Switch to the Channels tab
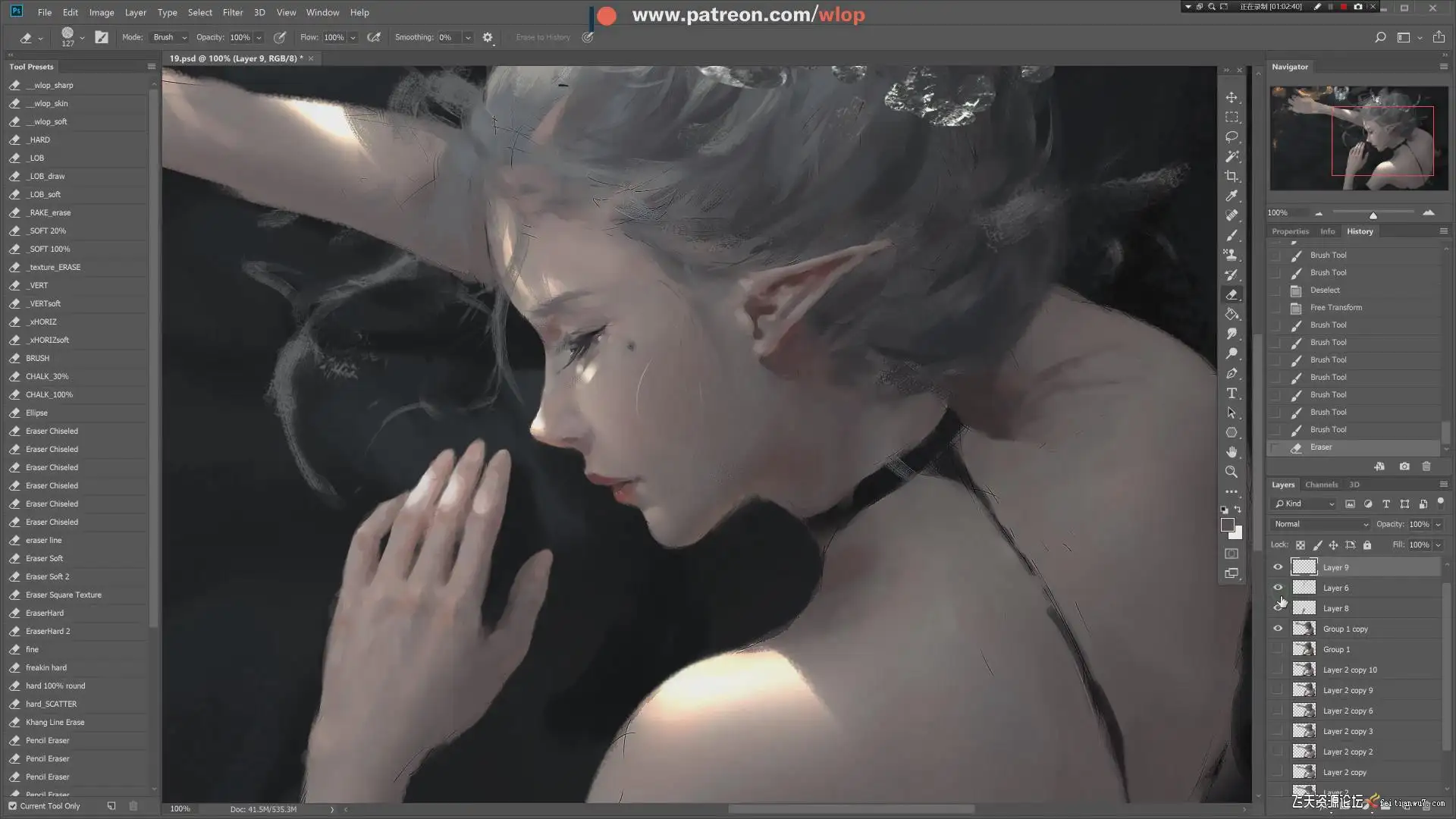1456x819 pixels. coord(1321,485)
